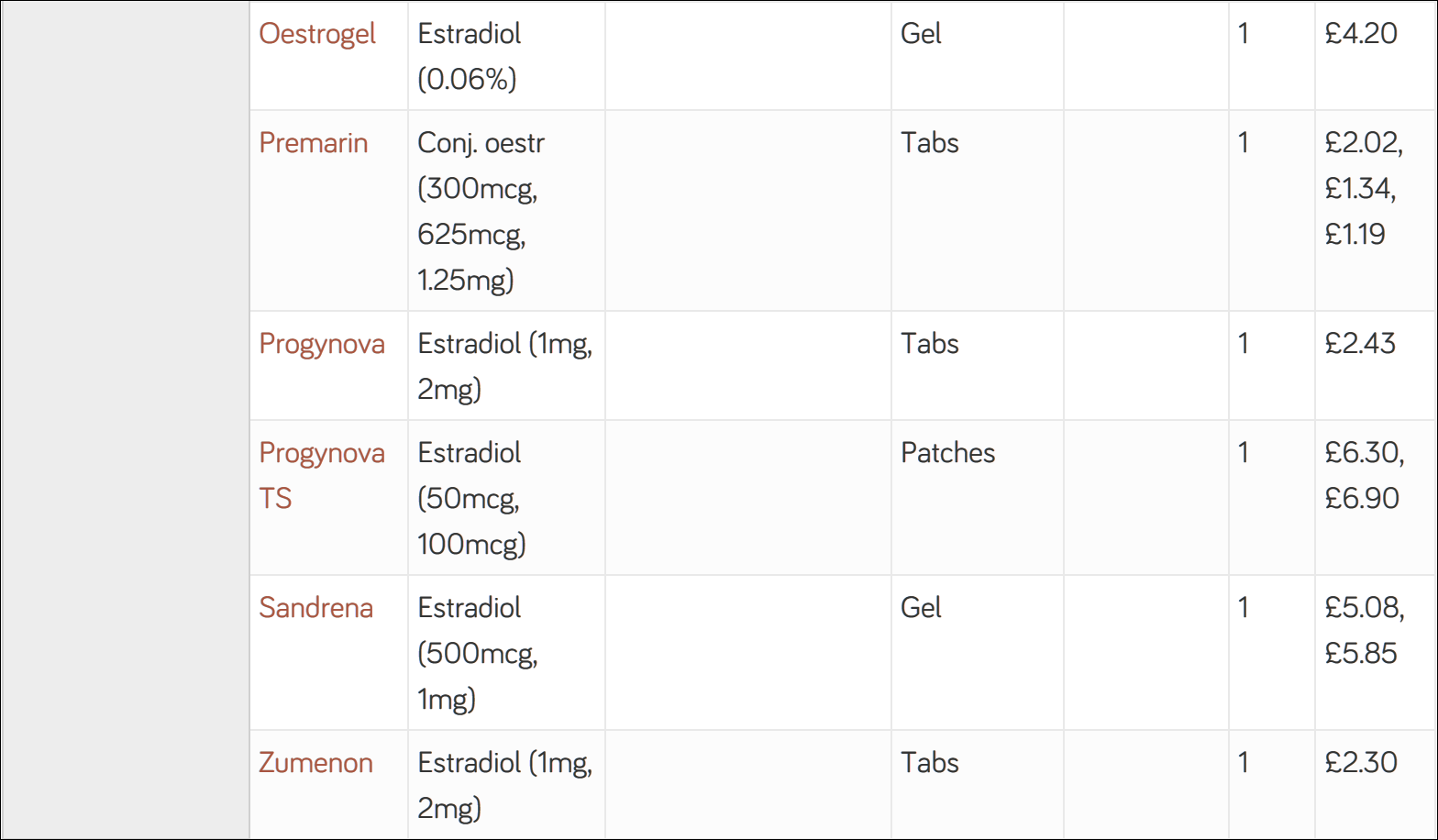This screenshot has height=840, width=1438.
Task: Click the Oestrogel Gel form cell
Action: point(978,56)
